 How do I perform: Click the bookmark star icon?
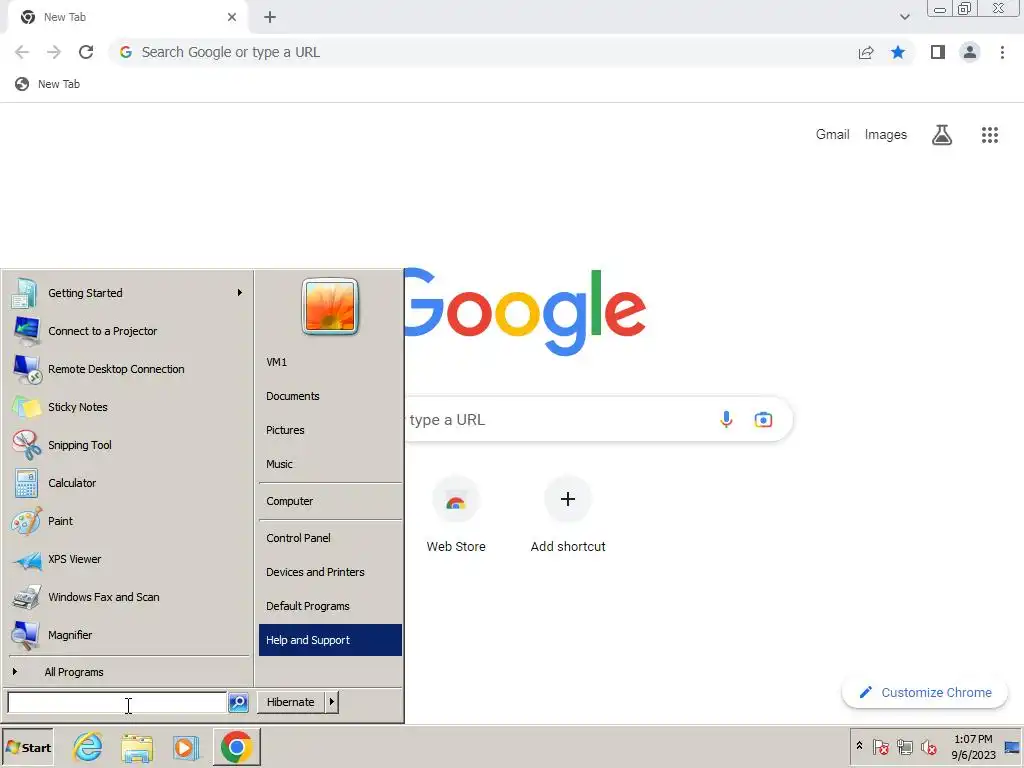point(898,52)
